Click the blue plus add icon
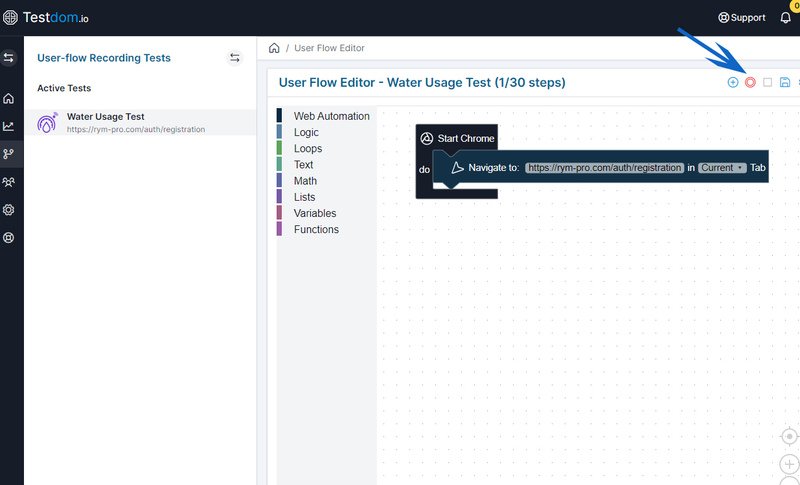 tap(733, 82)
